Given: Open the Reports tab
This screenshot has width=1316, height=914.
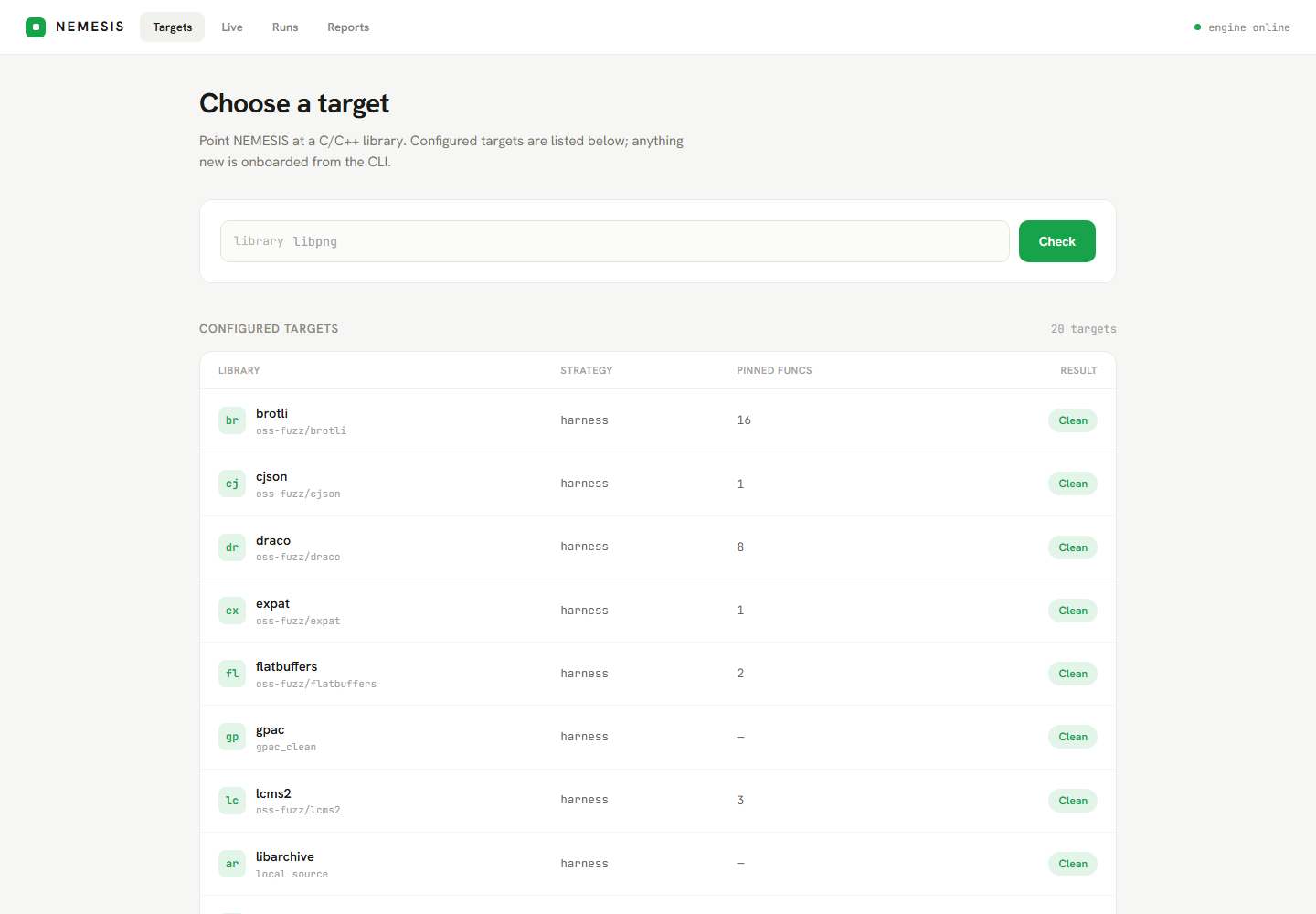Looking at the screenshot, I should (x=348, y=27).
